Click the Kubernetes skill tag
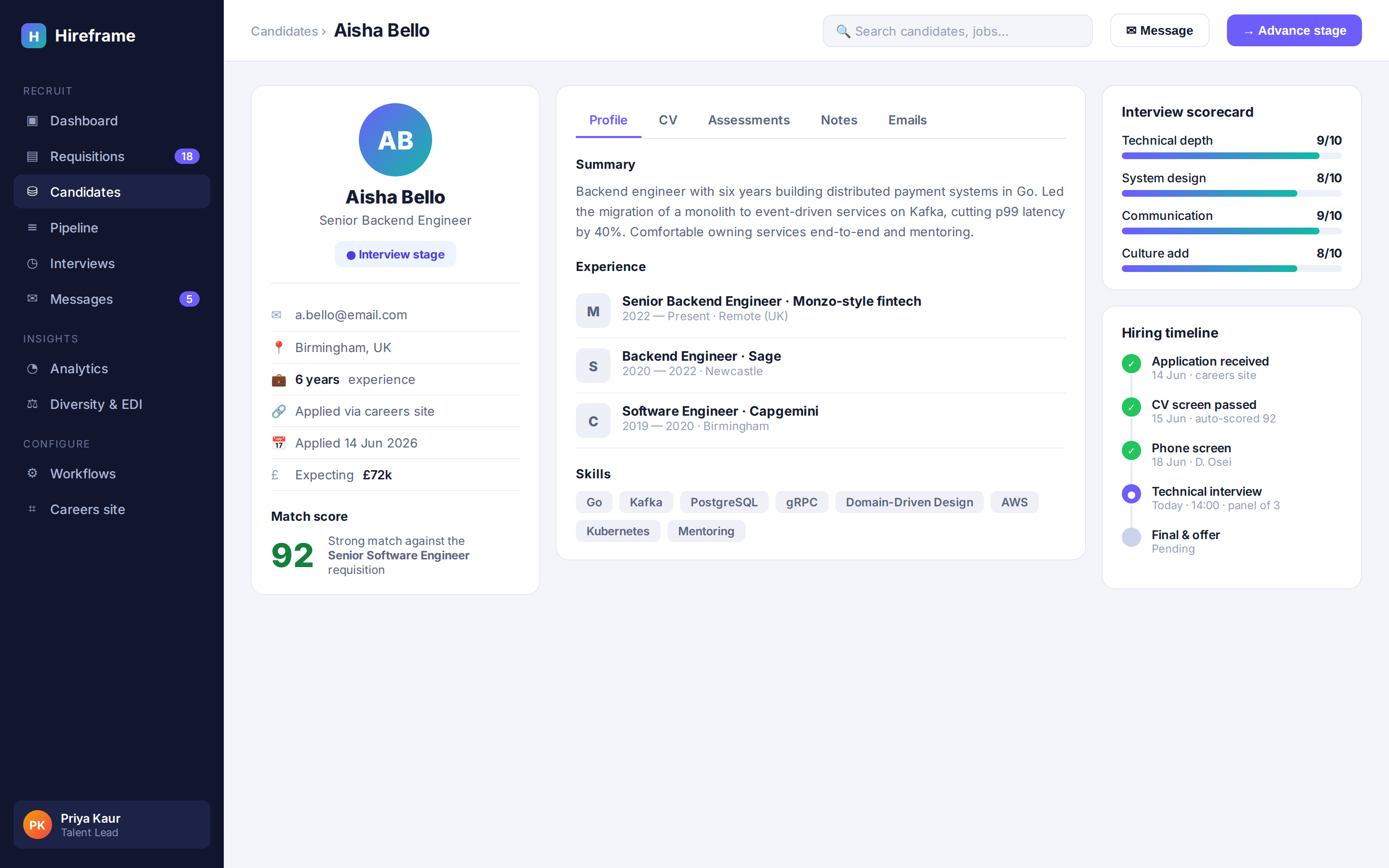This screenshot has width=1389, height=868. tap(618, 531)
